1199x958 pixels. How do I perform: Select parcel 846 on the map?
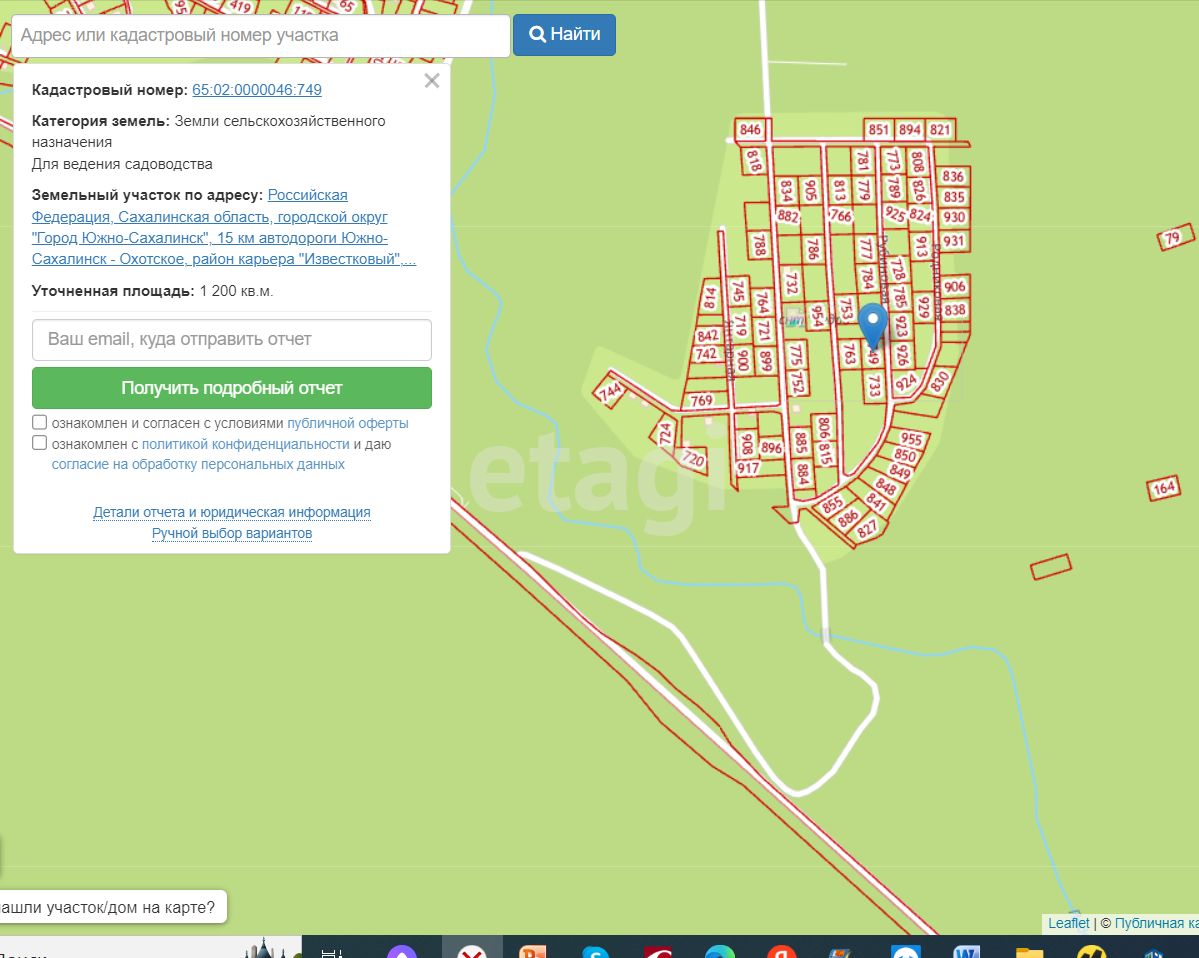tap(750, 129)
